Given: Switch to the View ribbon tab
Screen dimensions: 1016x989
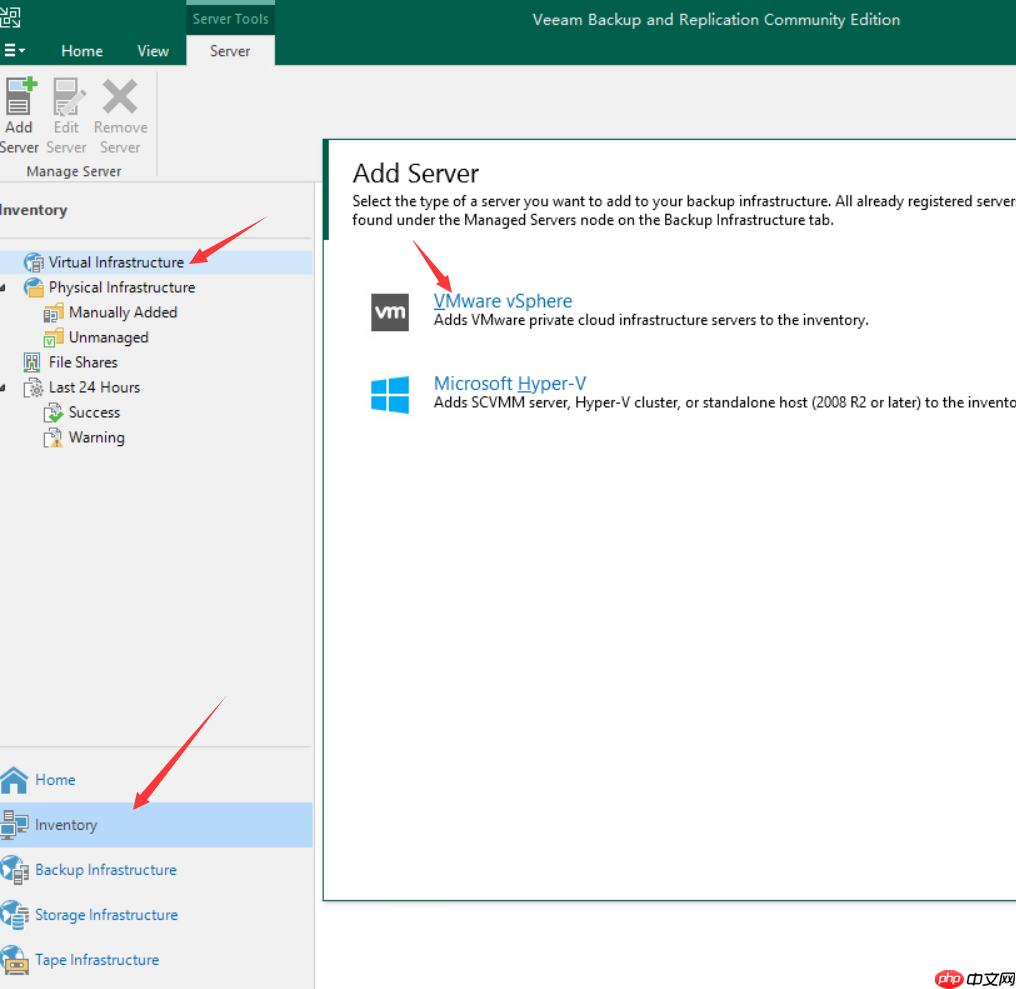Looking at the screenshot, I should (x=153, y=51).
